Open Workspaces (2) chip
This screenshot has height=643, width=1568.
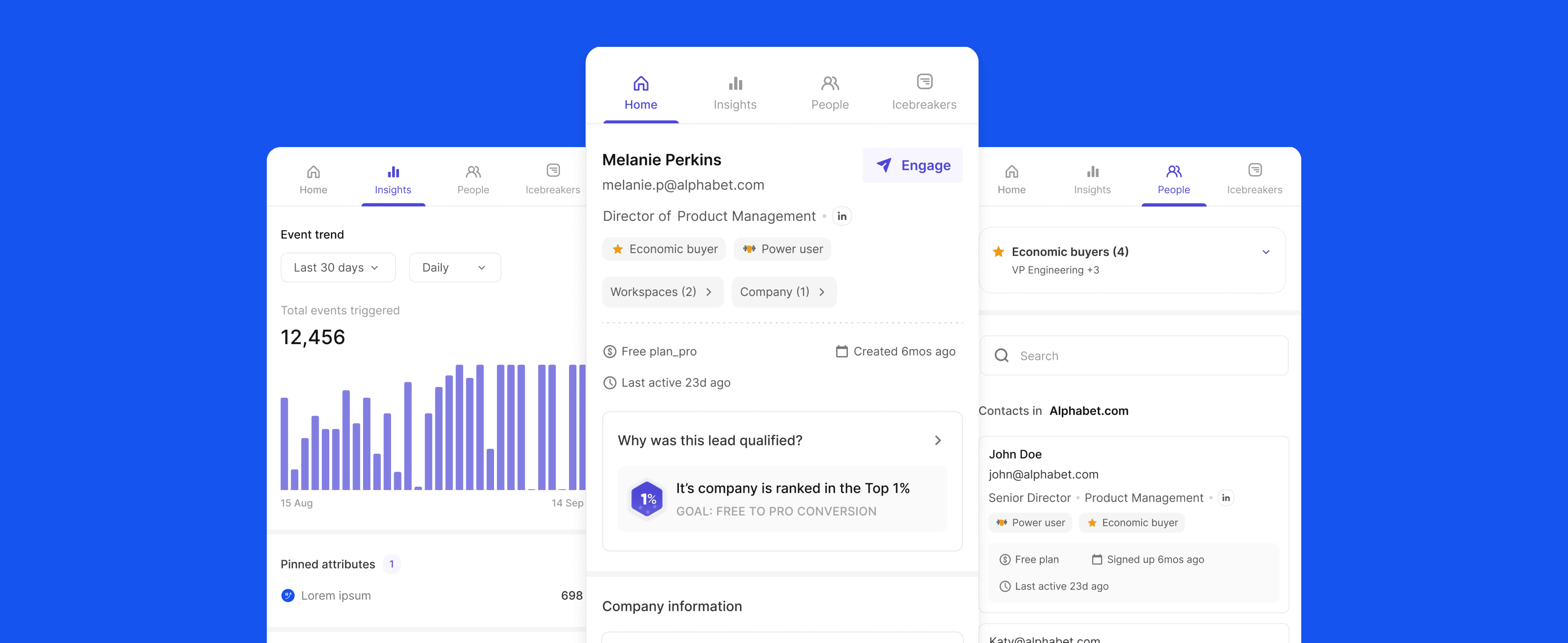[x=662, y=292]
